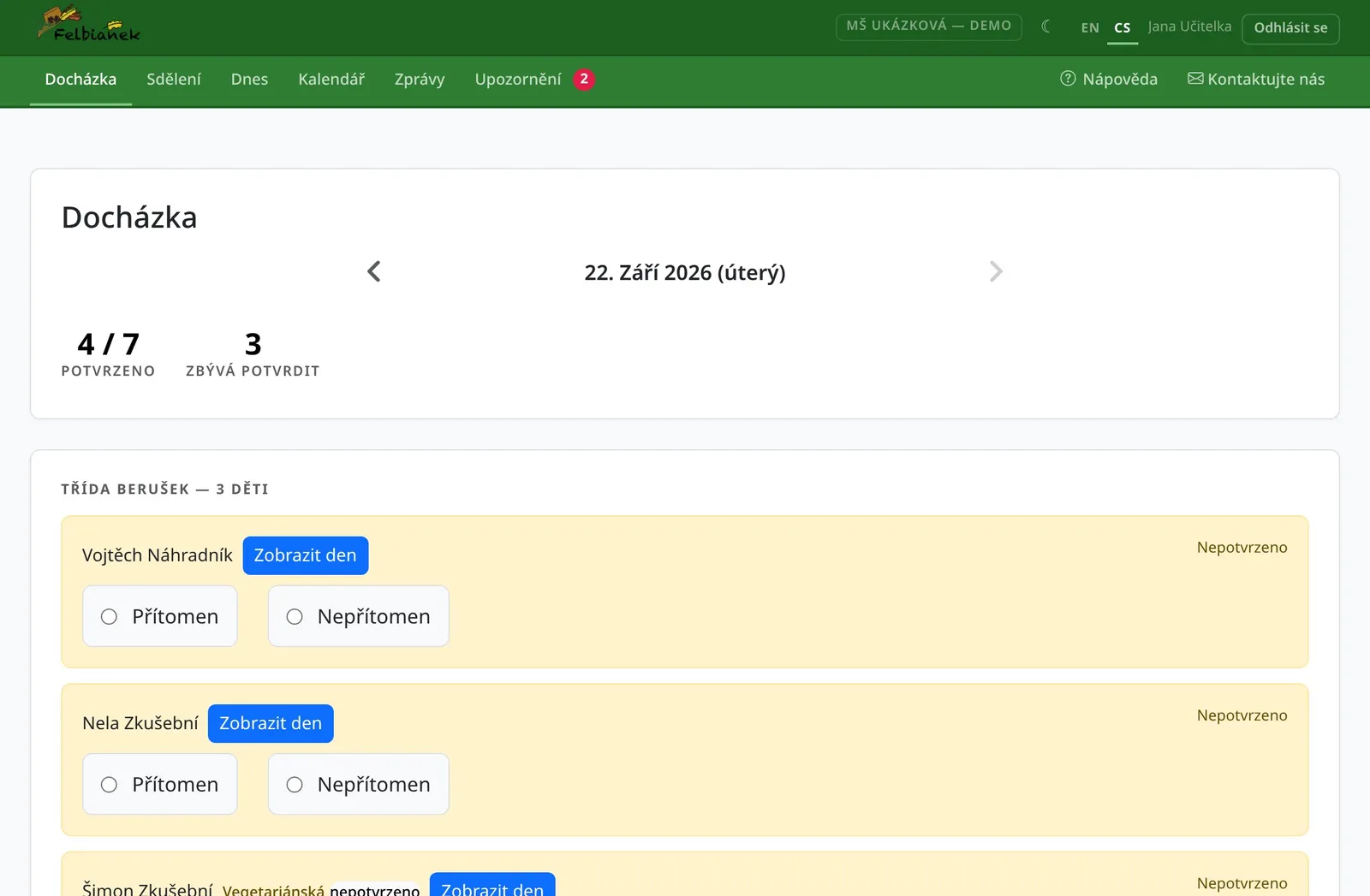Image resolution: width=1370 pixels, height=896 pixels.
Task: Click the Vegetariánská diet label
Action: (x=273, y=890)
